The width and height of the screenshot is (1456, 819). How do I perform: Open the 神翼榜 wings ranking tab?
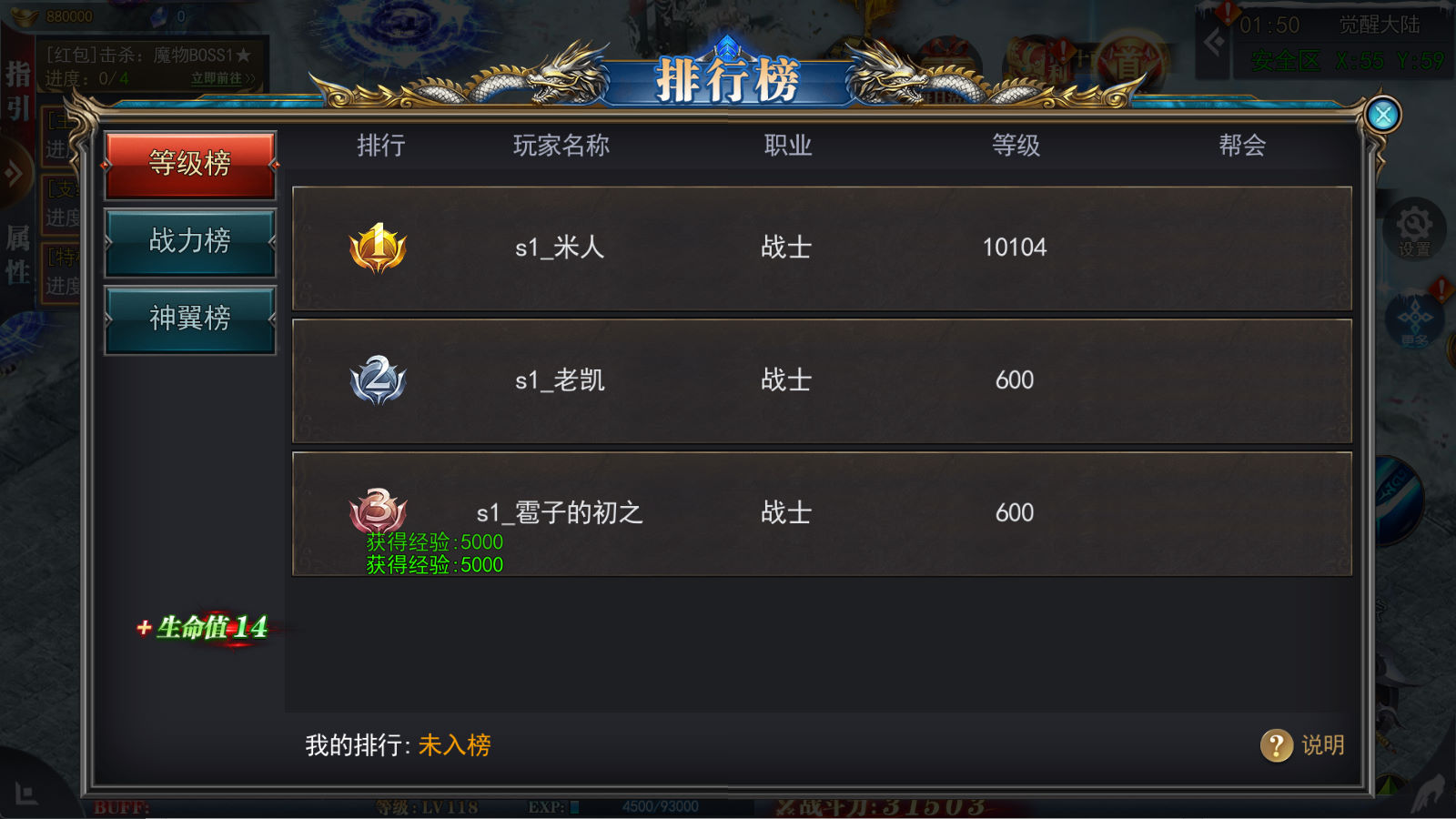tap(190, 319)
